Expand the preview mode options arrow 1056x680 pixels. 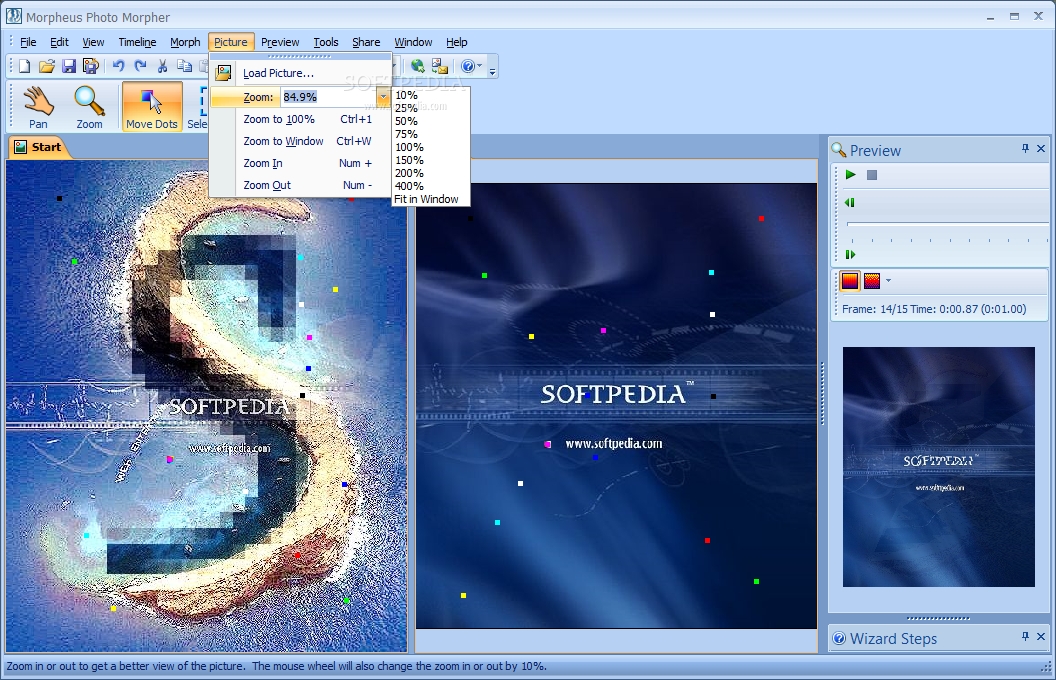(888, 281)
